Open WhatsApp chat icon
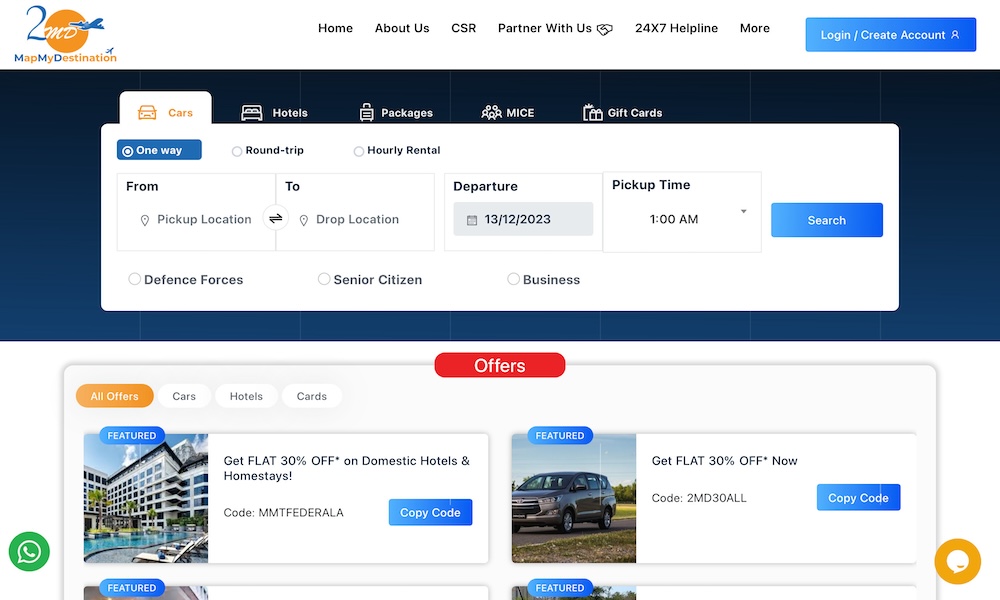This screenshot has width=1000, height=600. (29, 551)
